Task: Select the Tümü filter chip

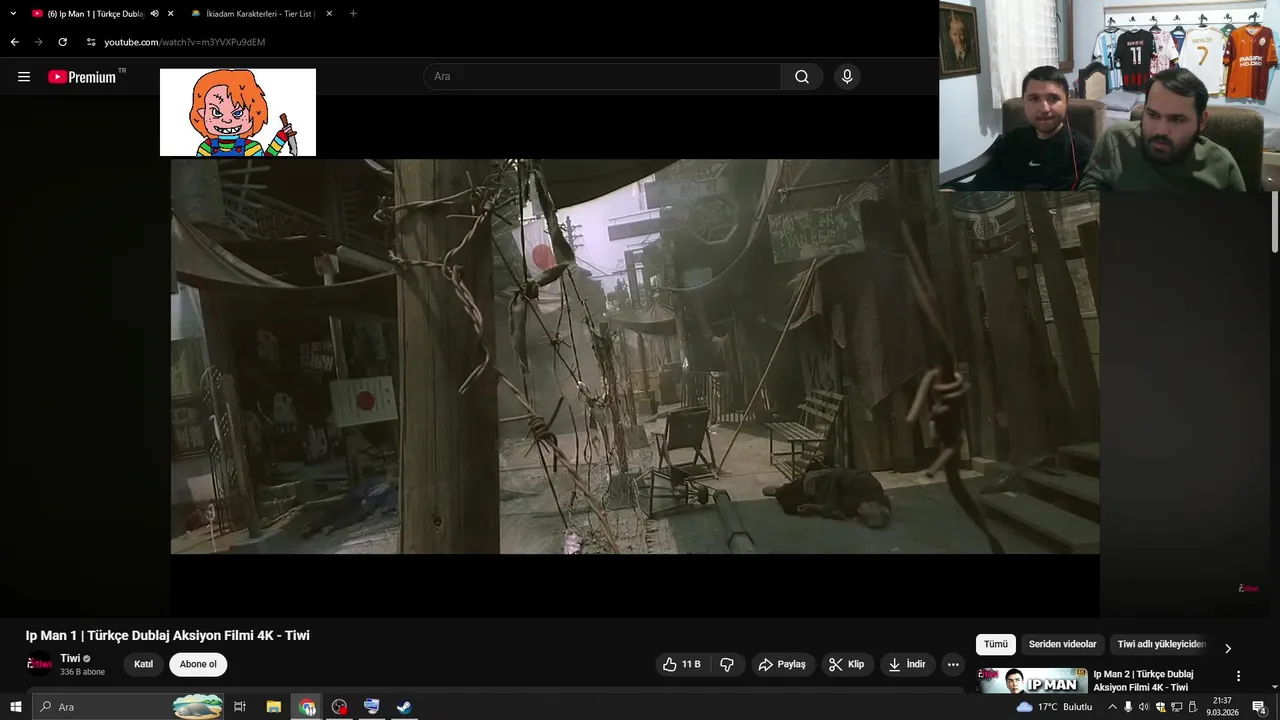Action: point(996,645)
